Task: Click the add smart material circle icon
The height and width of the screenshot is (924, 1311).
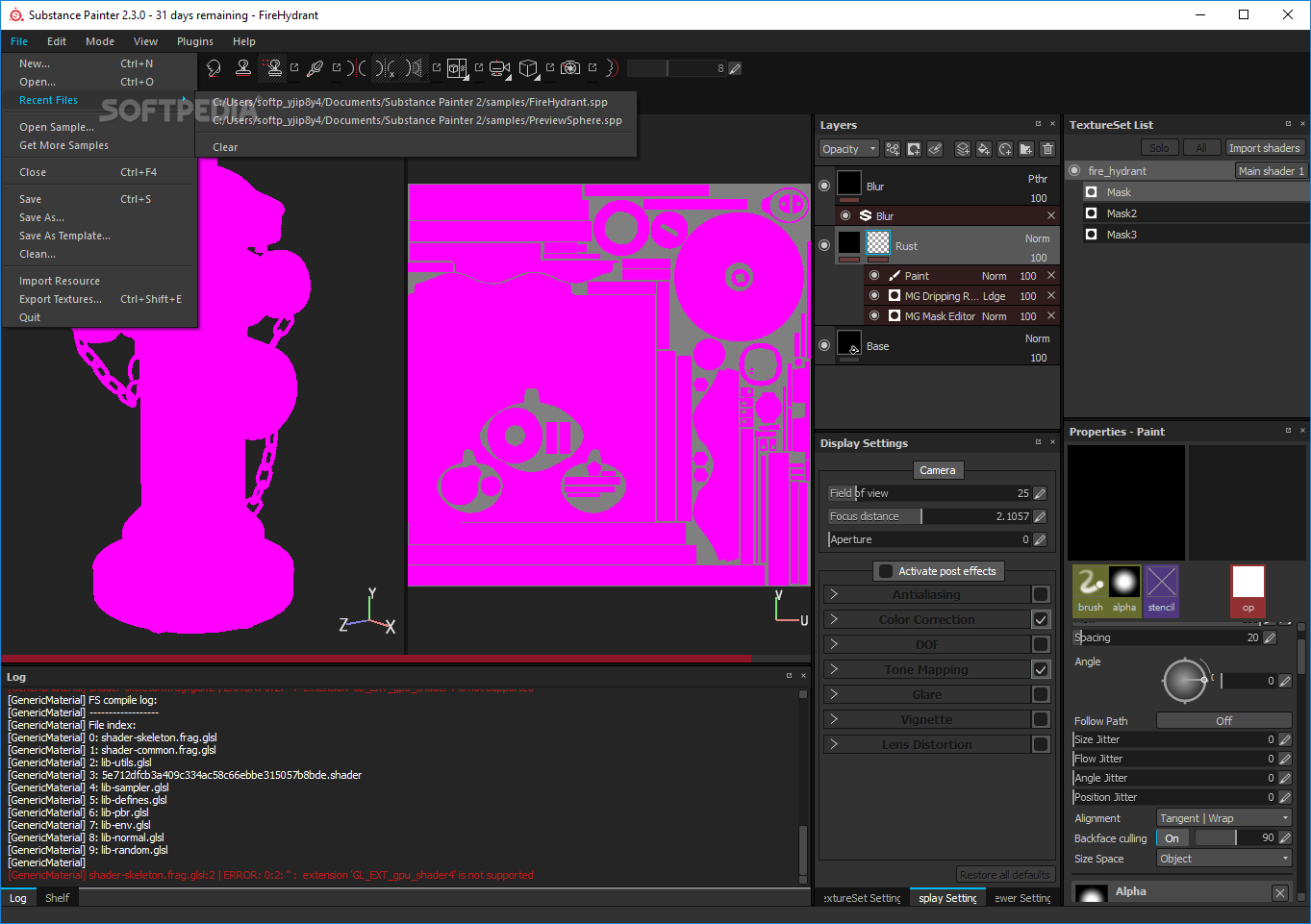Action: pyautogui.click(x=1005, y=149)
